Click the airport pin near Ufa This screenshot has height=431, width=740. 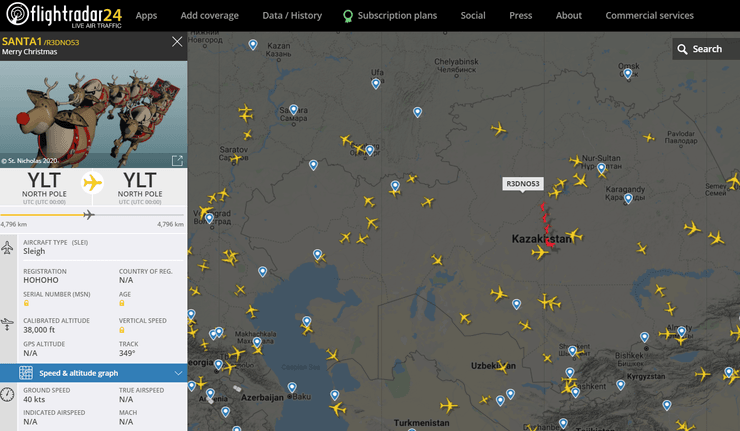click(376, 84)
